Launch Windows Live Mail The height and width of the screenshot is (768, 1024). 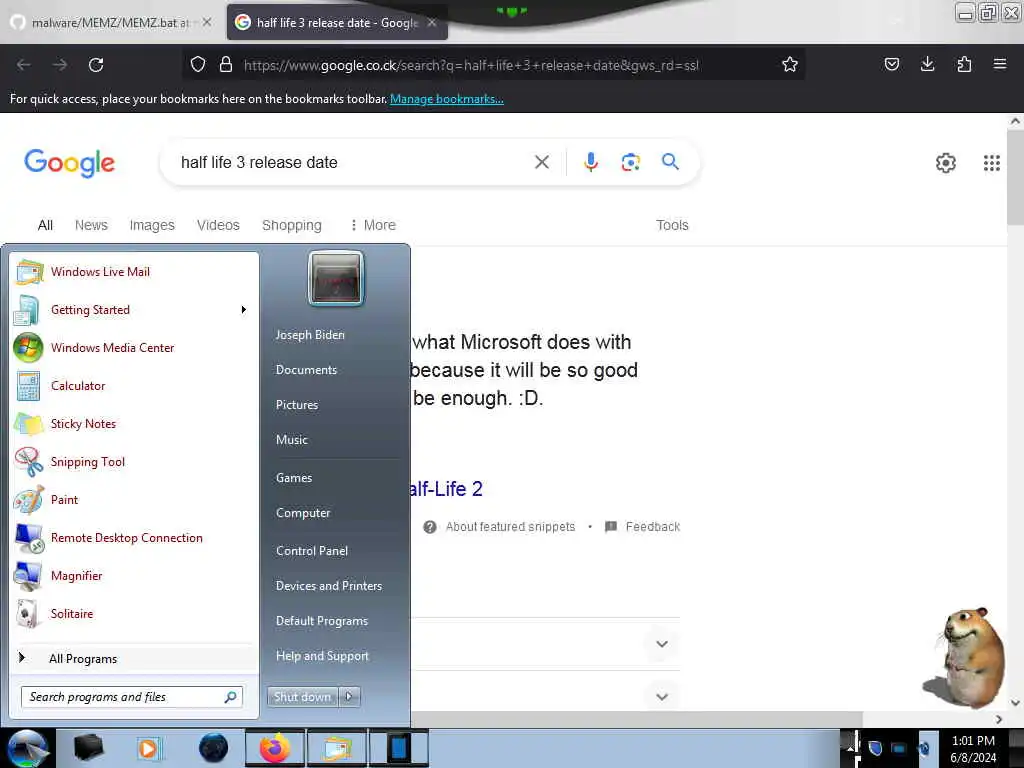pos(134,272)
